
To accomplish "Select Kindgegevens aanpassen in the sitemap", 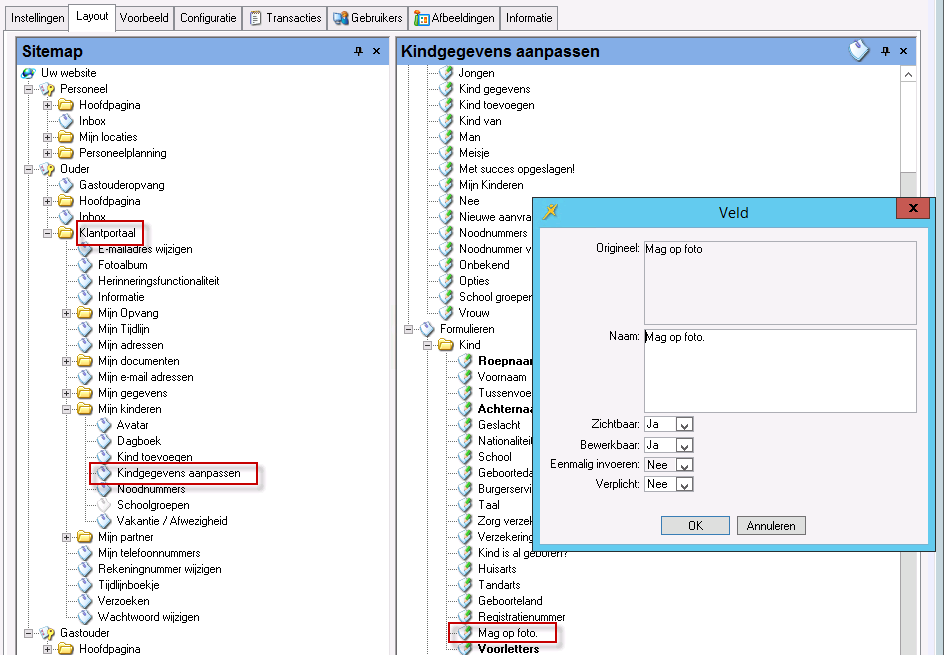I will point(178,473).
